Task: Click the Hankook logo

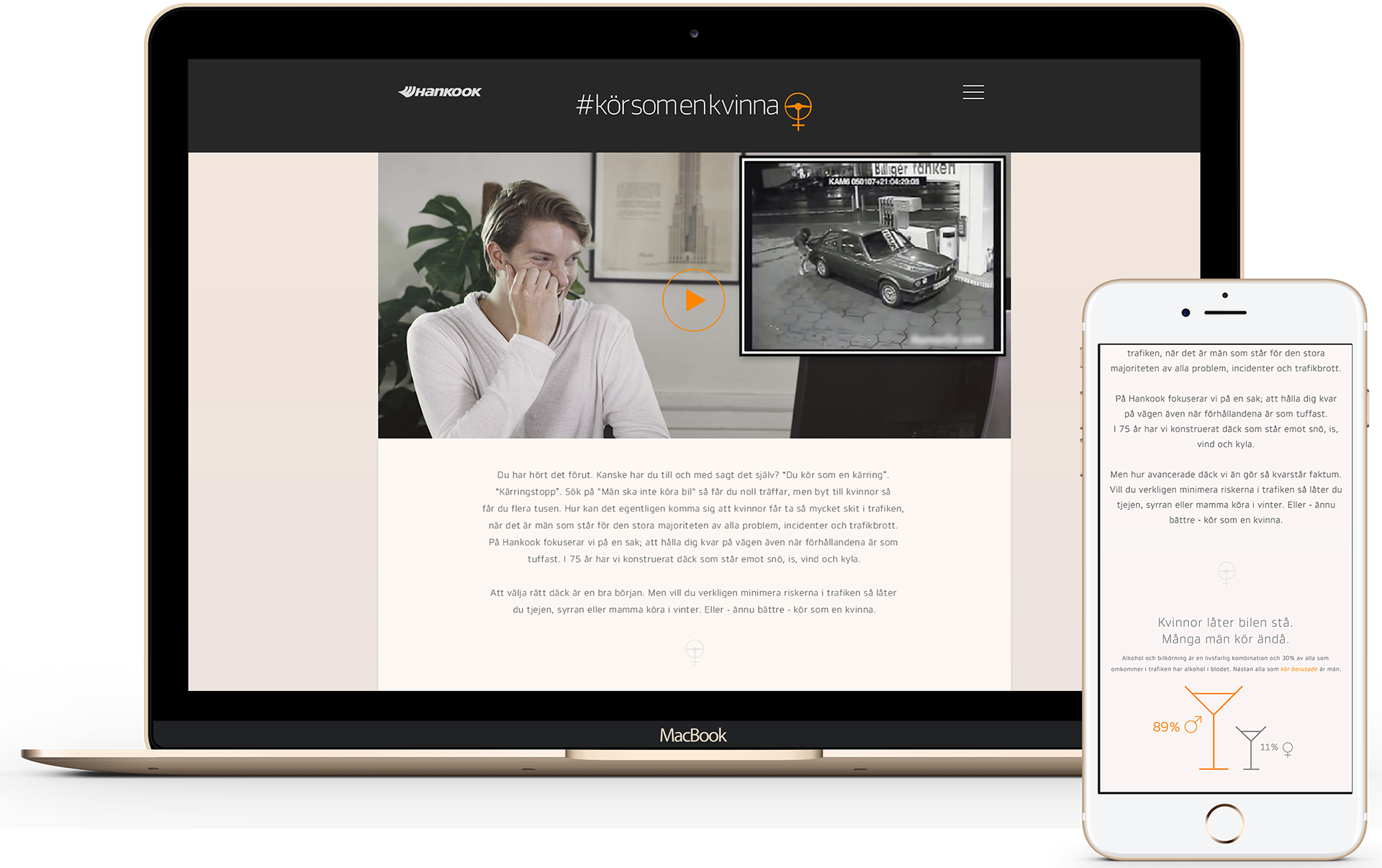Action: pyautogui.click(x=440, y=91)
